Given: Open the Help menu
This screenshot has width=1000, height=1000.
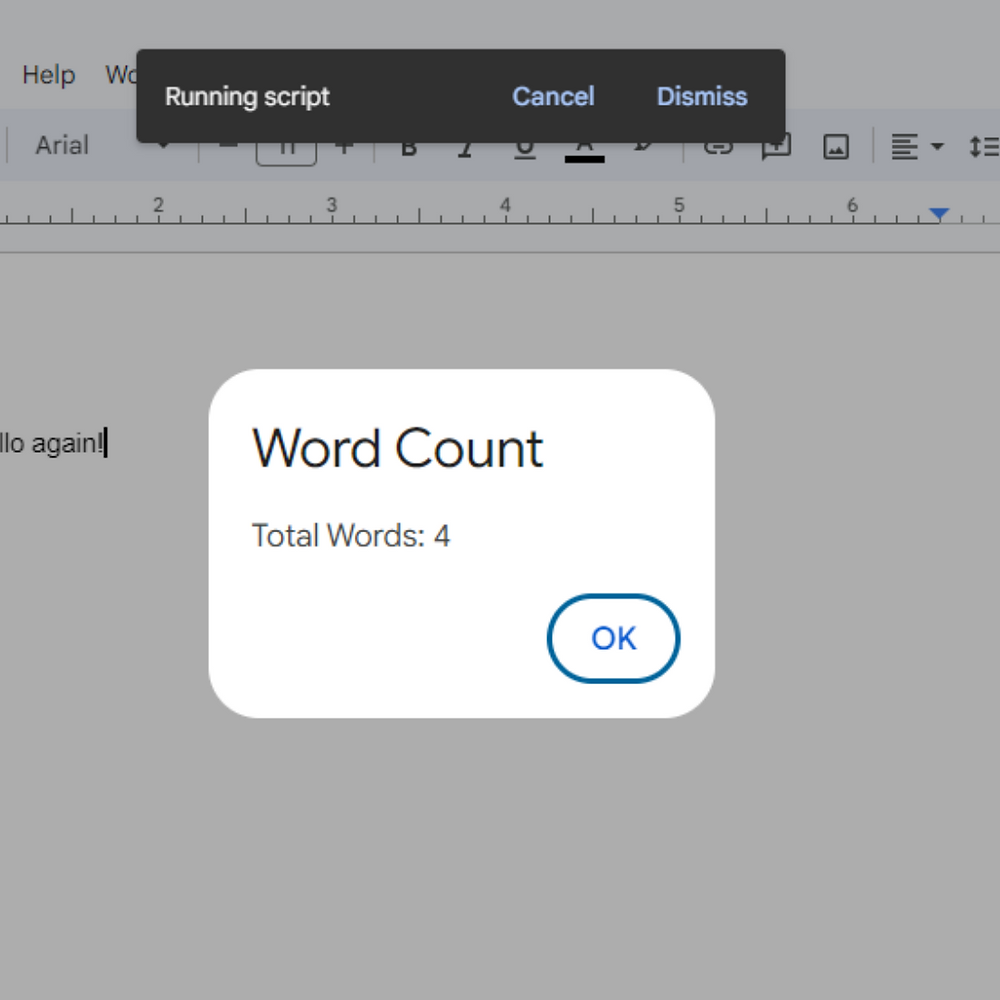Looking at the screenshot, I should (48, 74).
